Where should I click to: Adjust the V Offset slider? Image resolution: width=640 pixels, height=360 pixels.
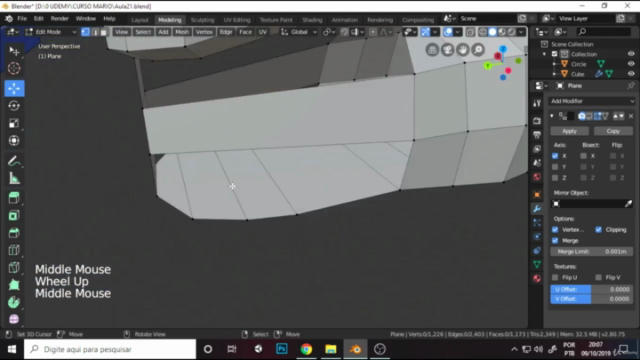[x=591, y=299]
